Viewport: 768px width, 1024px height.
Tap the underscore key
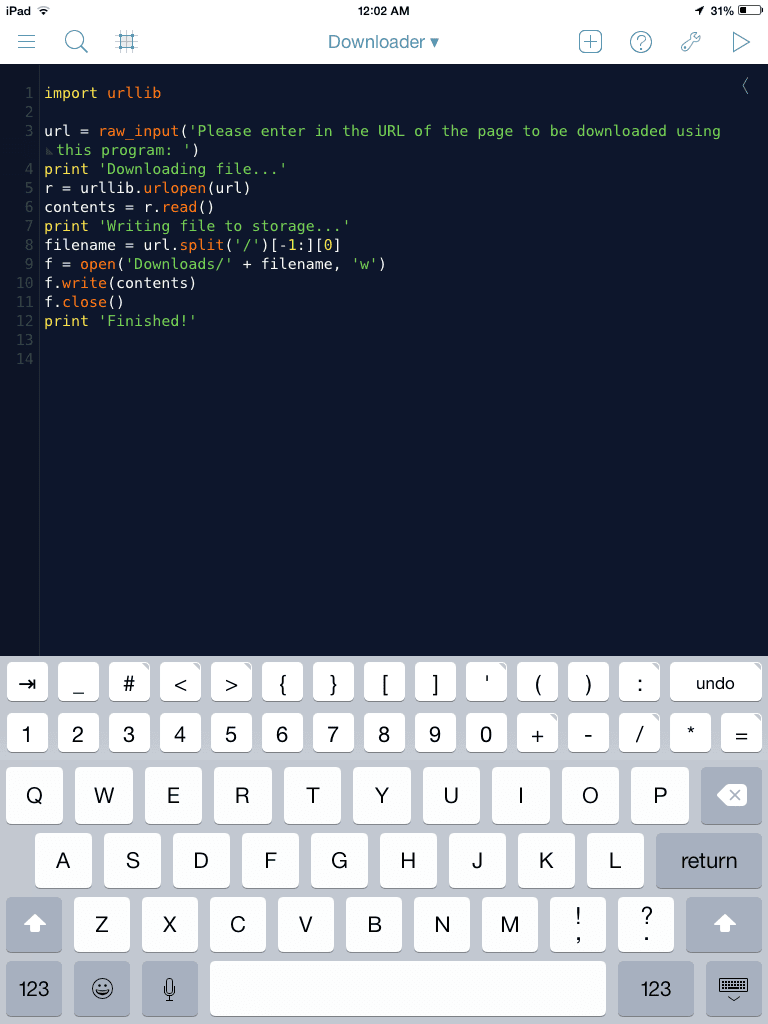click(x=78, y=682)
